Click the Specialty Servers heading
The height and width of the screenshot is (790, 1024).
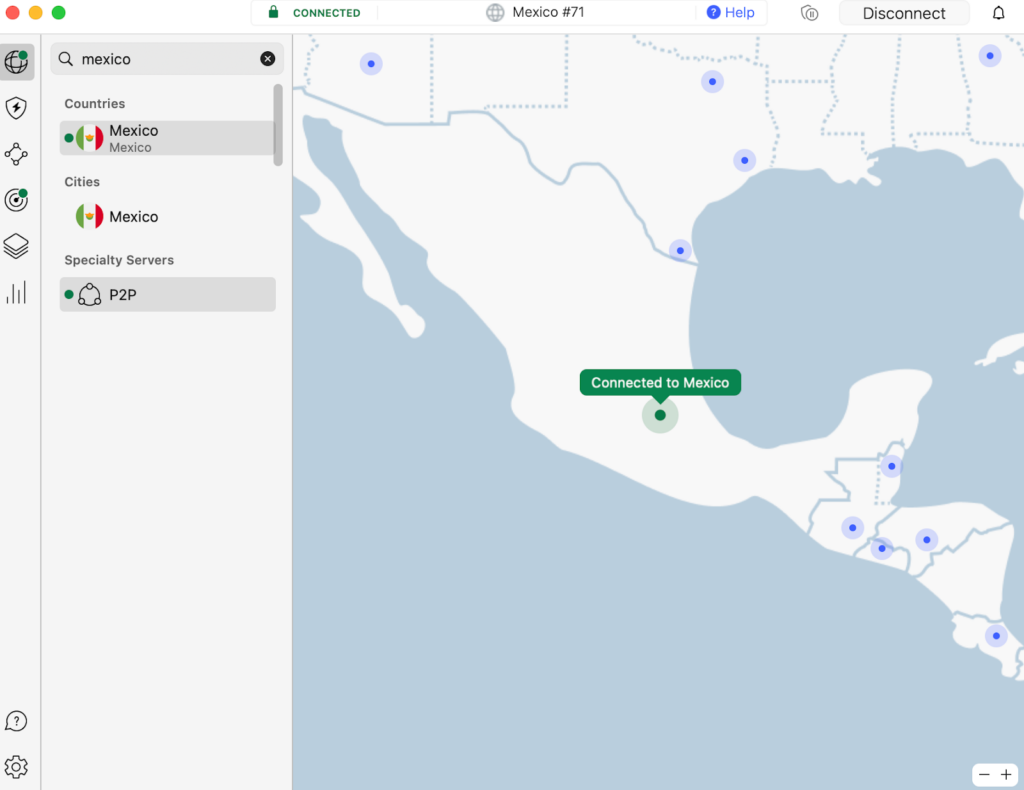coord(119,260)
